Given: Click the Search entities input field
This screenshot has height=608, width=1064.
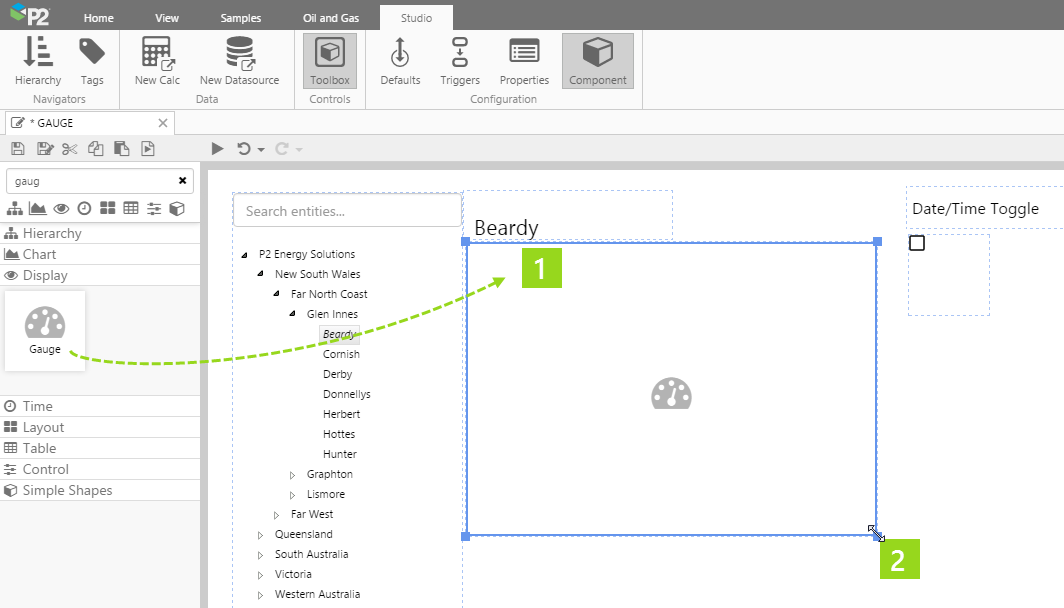Looking at the screenshot, I should pyautogui.click(x=347, y=211).
